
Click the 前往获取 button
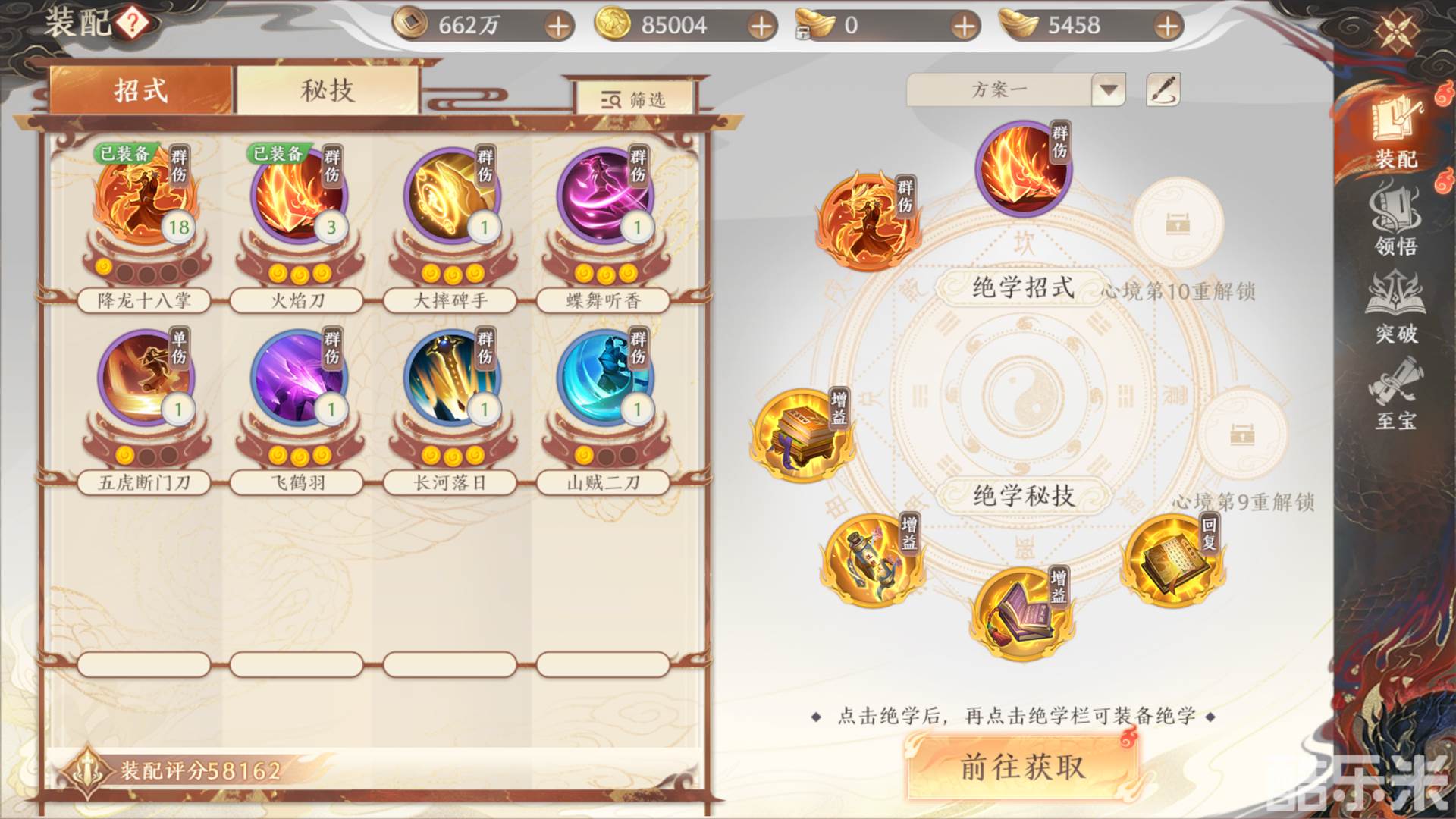click(x=1023, y=767)
